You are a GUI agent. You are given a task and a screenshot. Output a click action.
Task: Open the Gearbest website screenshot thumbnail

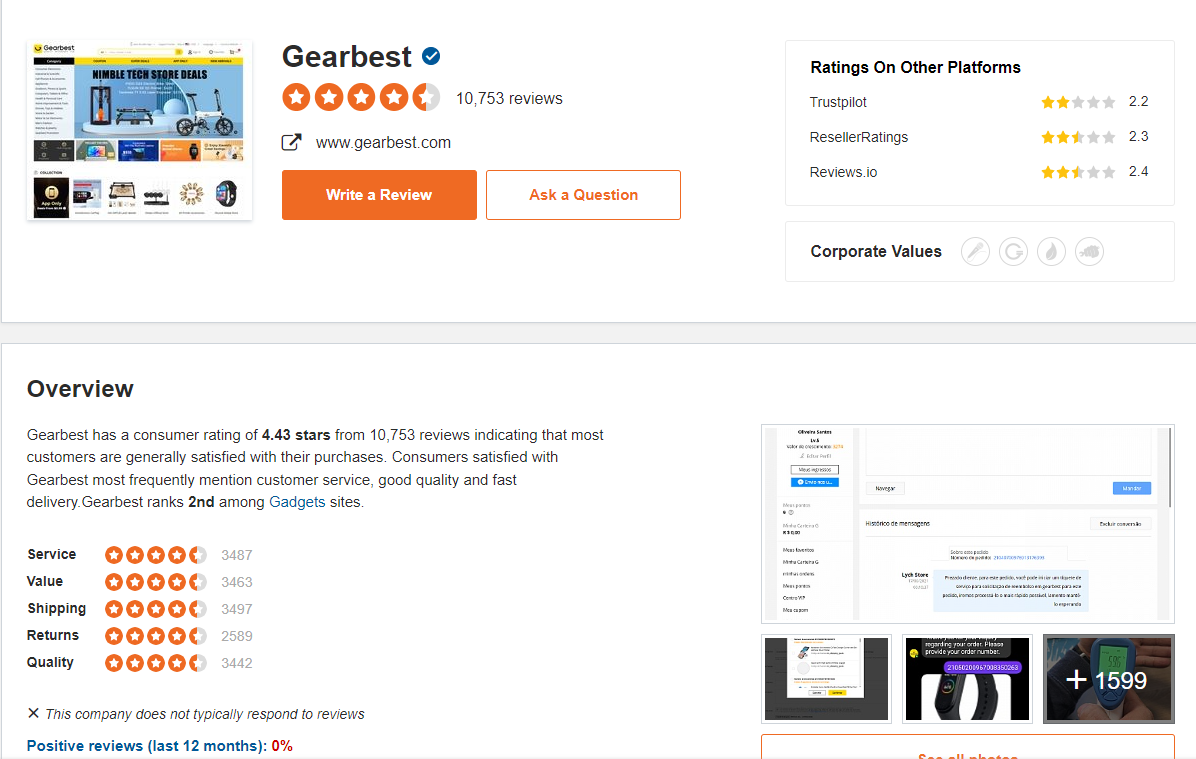139,130
